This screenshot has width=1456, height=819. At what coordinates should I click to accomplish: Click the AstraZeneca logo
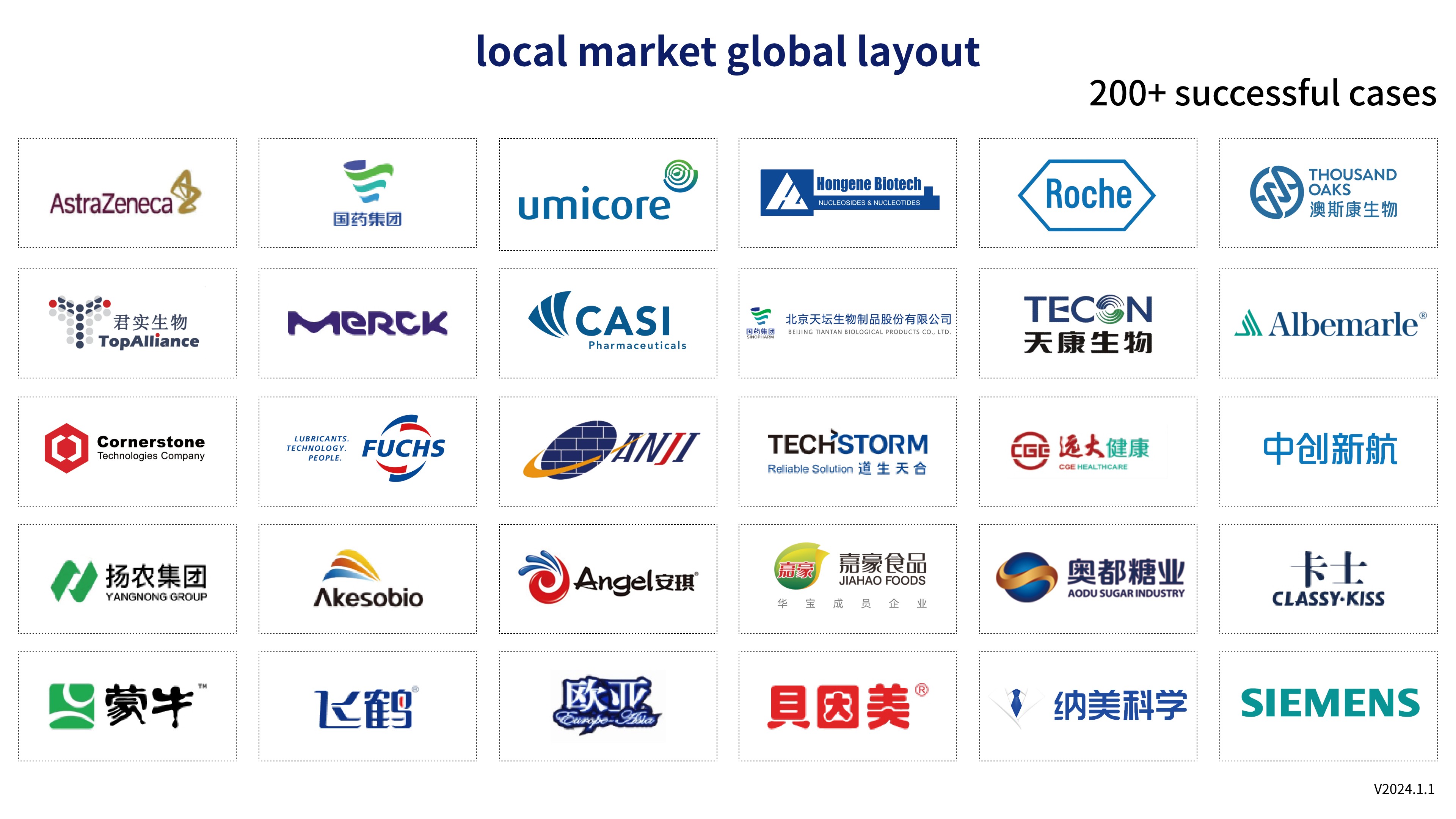pyautogui.click(x=126, y=193)
